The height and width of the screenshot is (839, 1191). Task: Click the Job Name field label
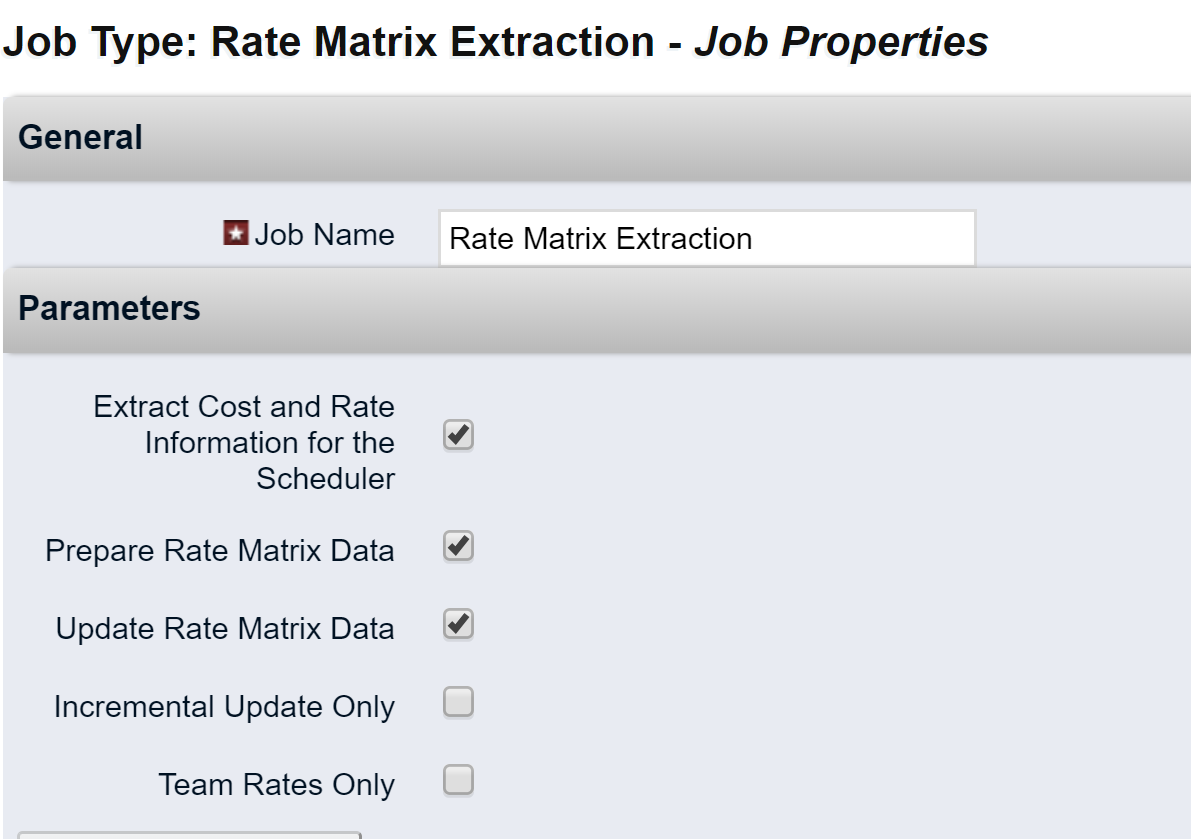tap(324, 235)
